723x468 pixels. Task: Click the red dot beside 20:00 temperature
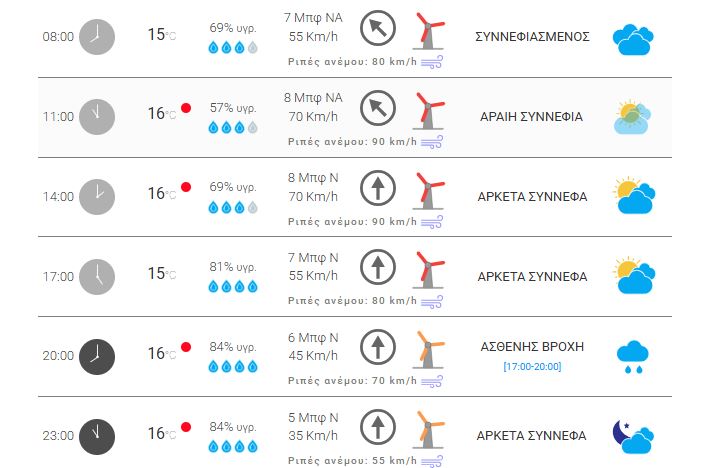[186, 347]
